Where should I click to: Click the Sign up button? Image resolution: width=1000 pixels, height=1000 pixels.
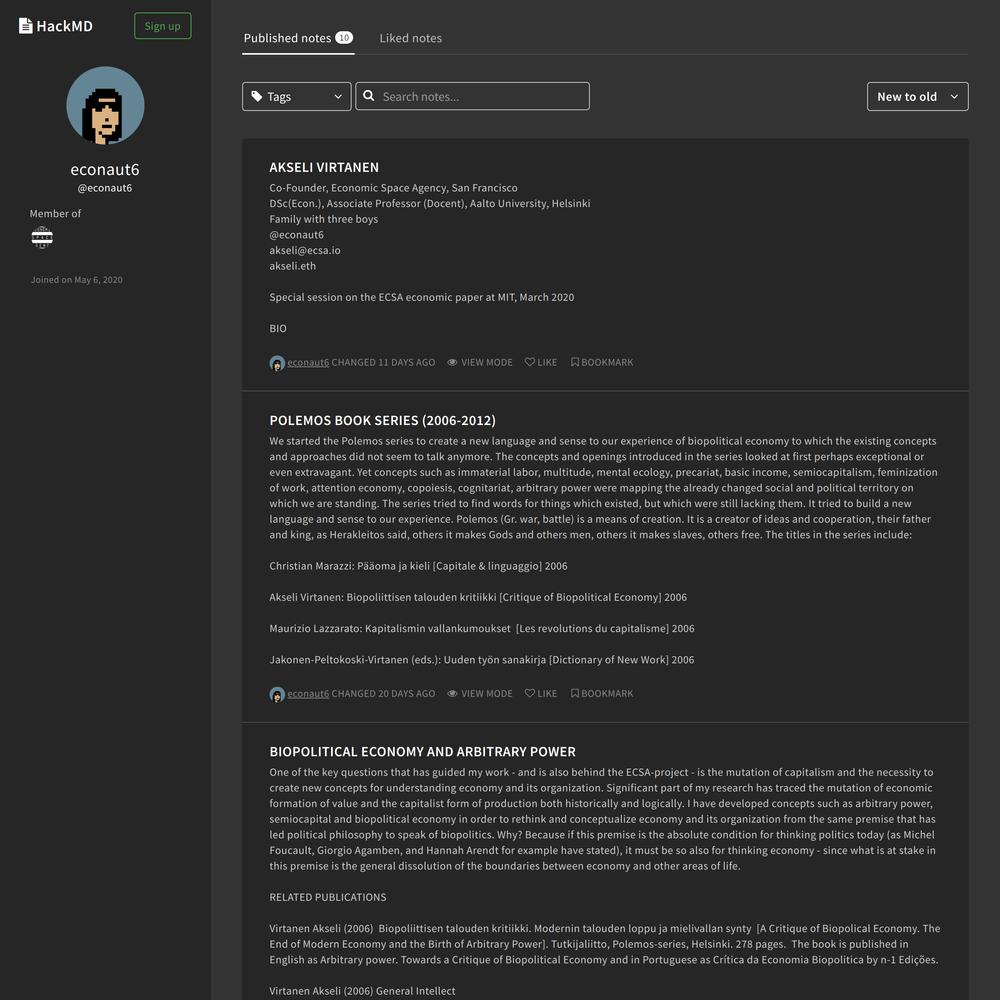(x=163, y=26)
